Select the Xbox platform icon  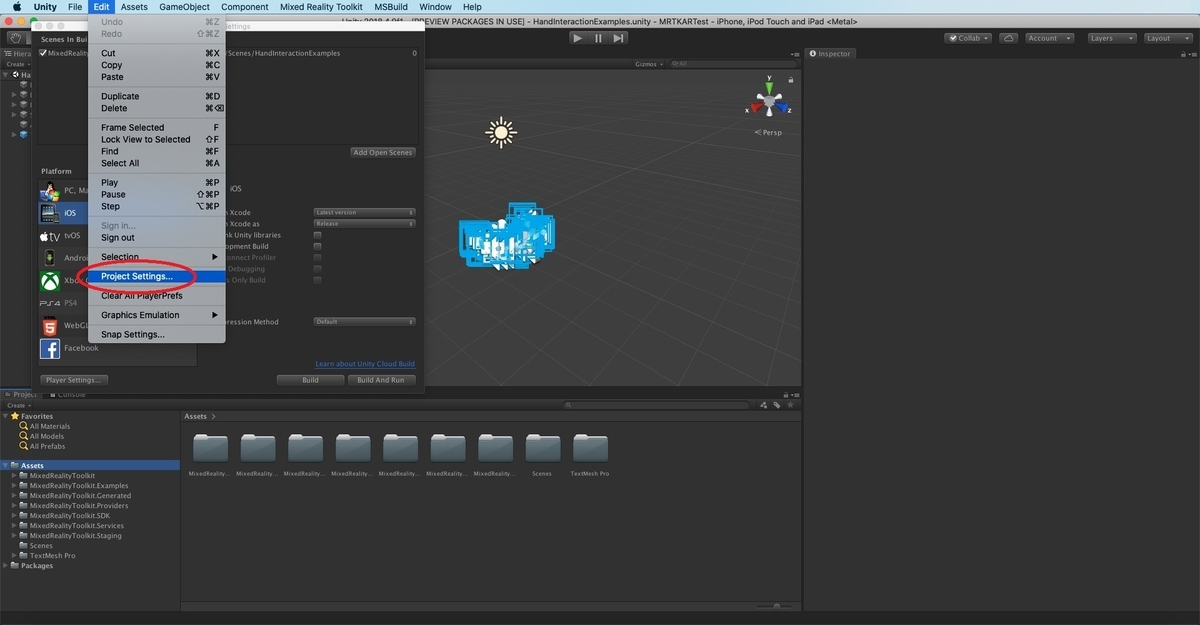[50, 281]
